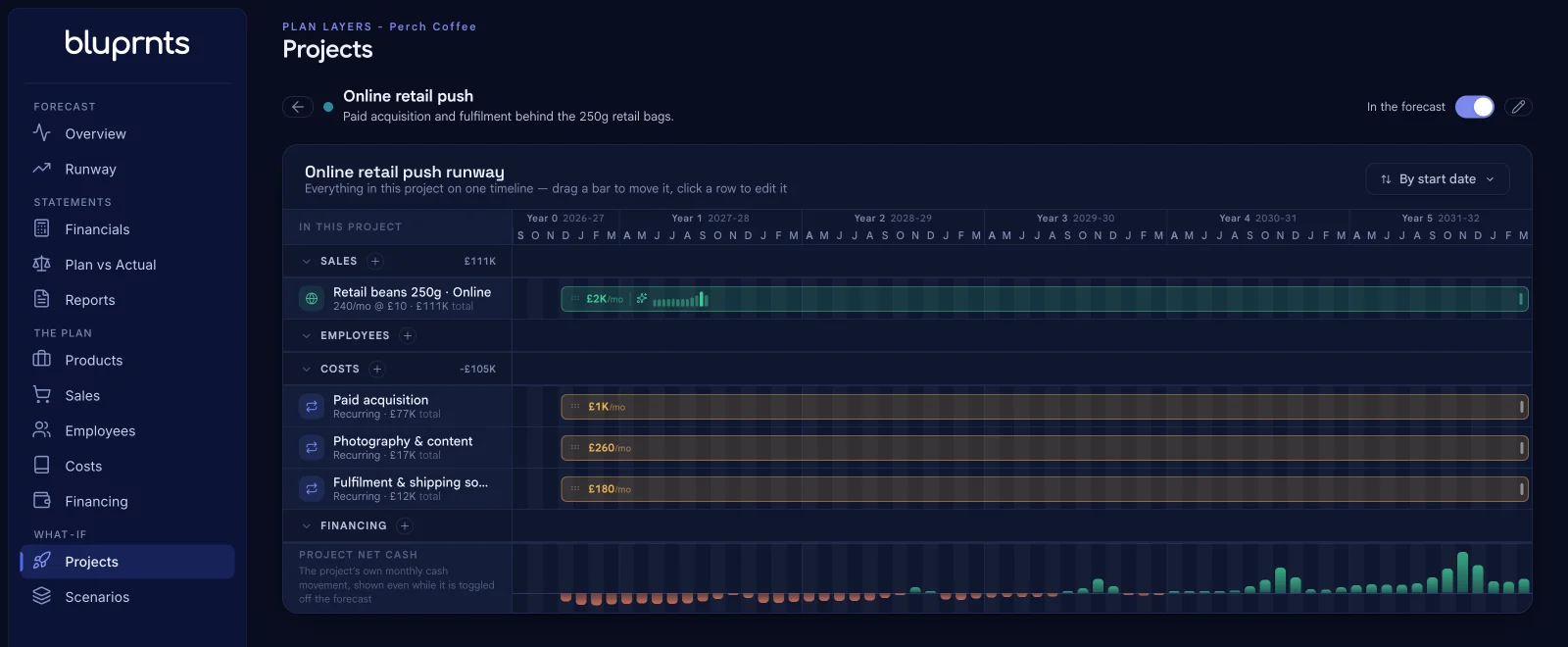
Task: Open the By start date sort dropdown
Action: pos(1438,179)
